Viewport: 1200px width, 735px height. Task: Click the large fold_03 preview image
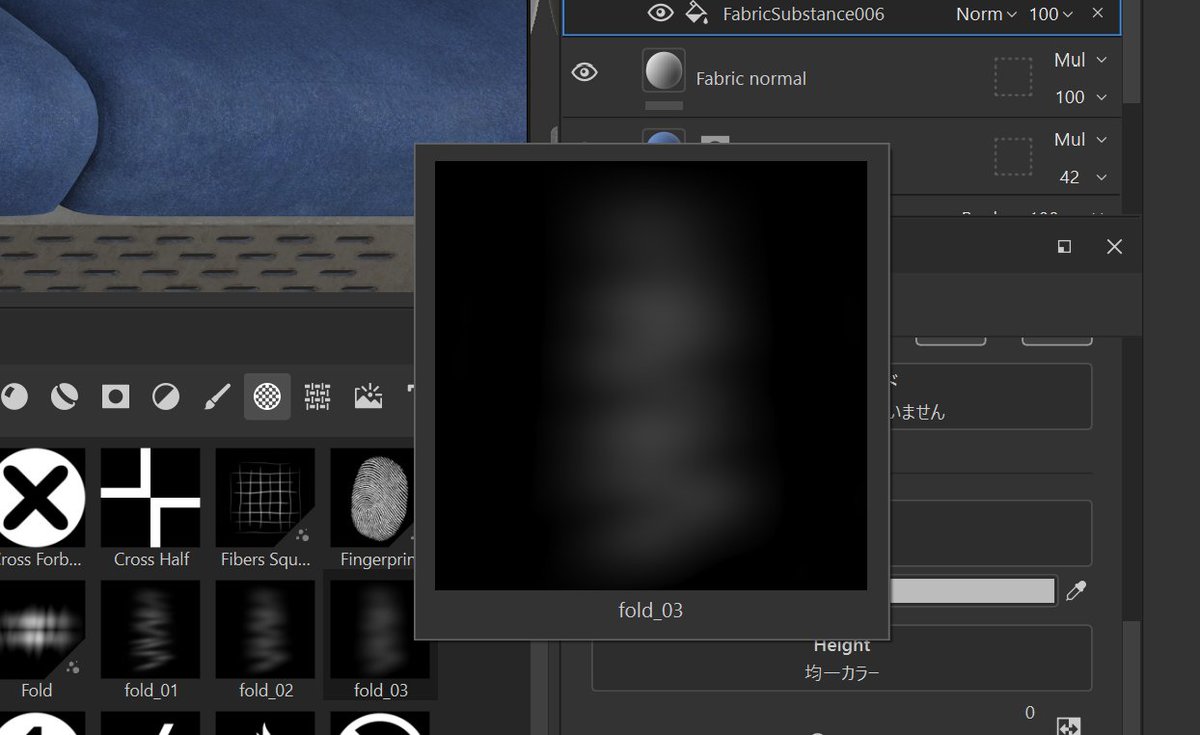coord(651,375)
